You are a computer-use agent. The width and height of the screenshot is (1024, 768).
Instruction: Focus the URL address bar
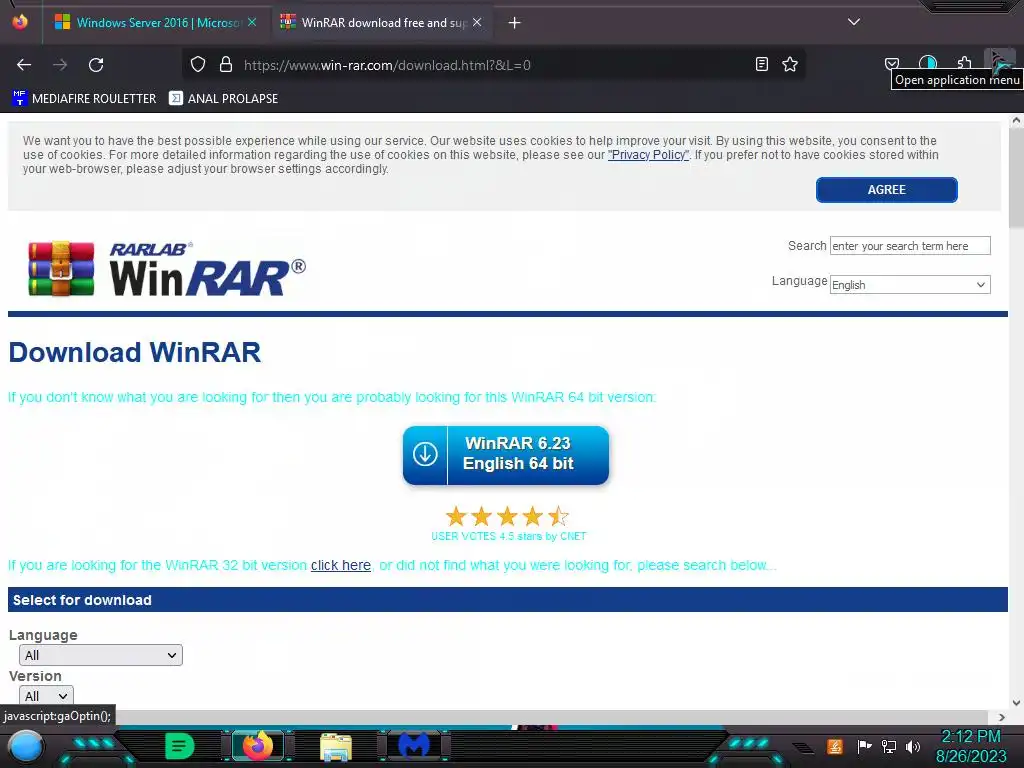pyautogui.click(x=493, y=65)
